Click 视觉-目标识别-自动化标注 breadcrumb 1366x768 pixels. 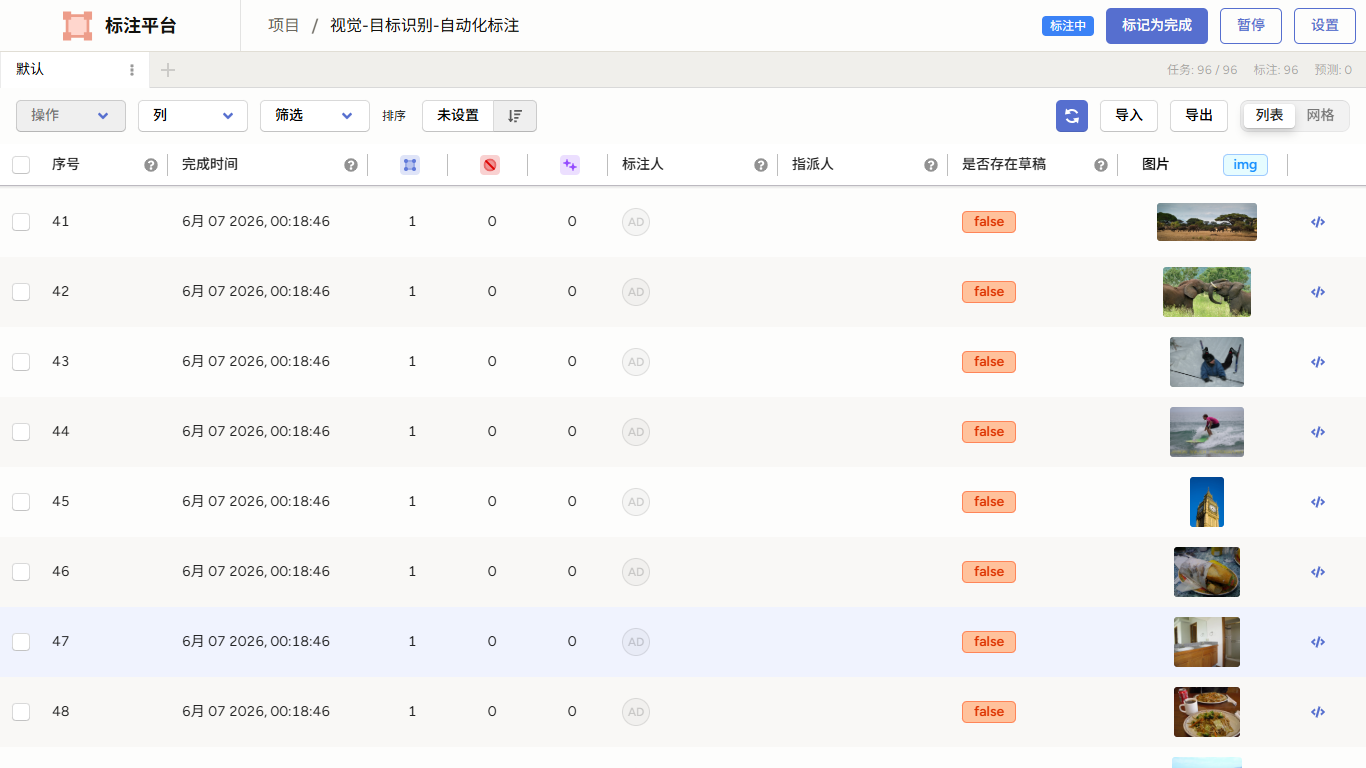[425, 26]
